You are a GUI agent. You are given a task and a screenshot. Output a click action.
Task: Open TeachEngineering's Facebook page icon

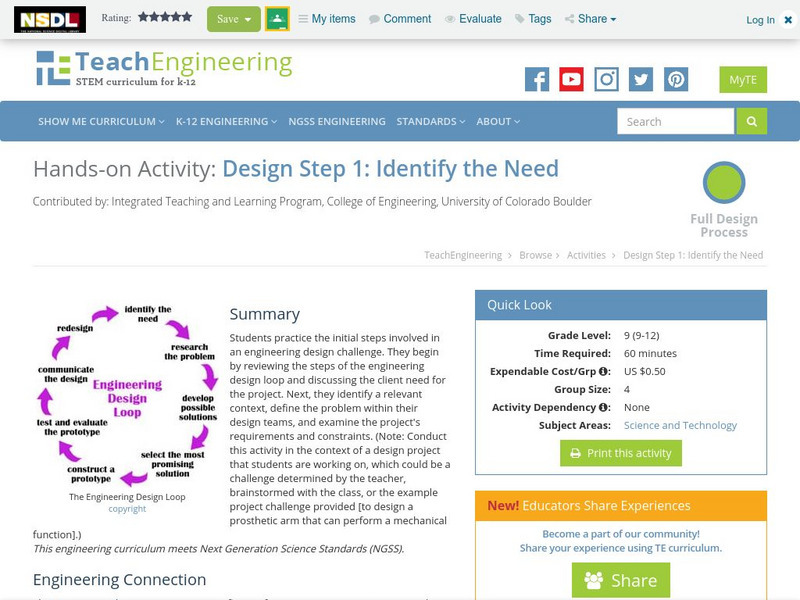pos(540,79)
